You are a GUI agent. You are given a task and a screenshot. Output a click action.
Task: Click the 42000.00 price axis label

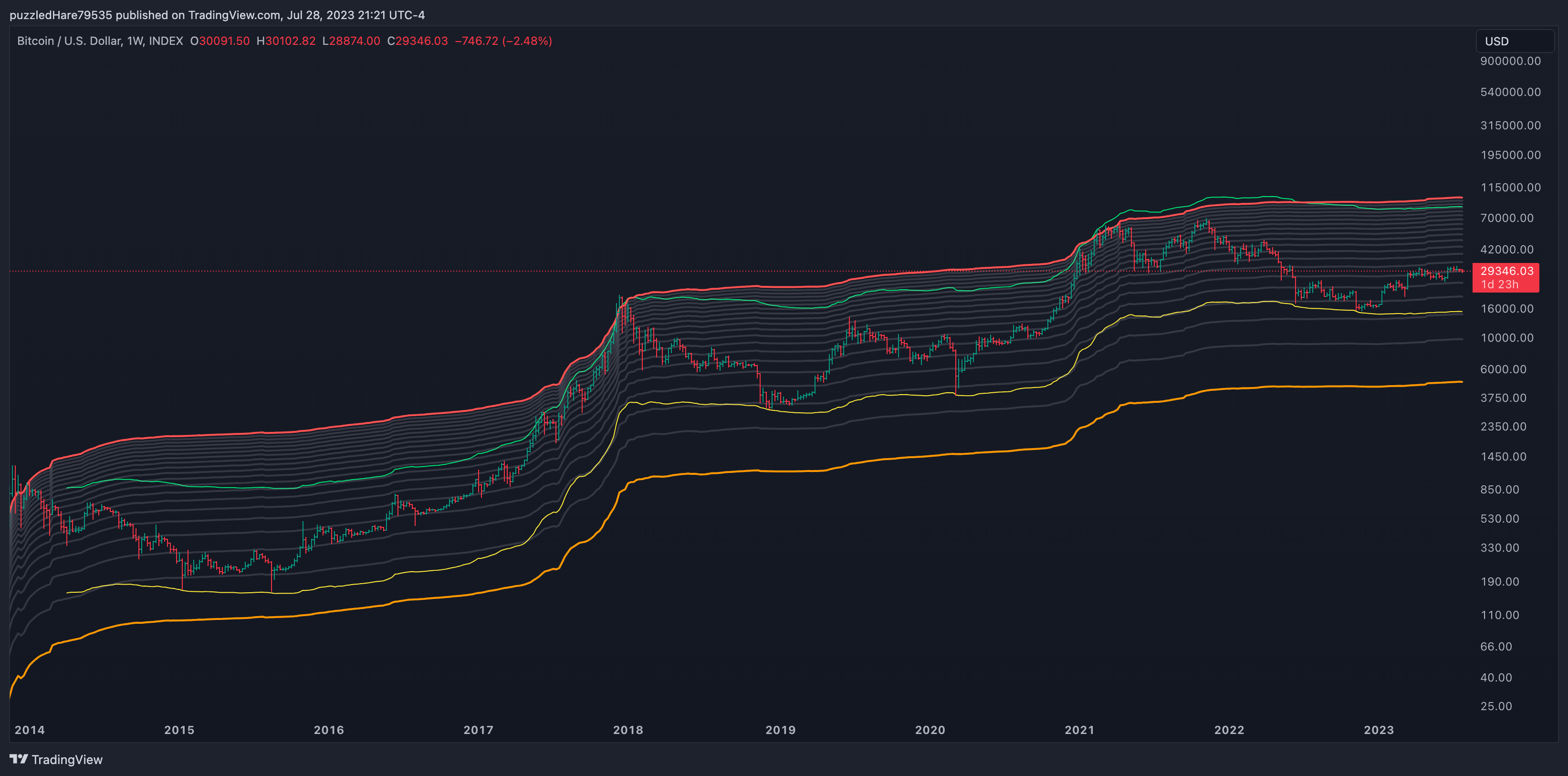(1507, 250)
